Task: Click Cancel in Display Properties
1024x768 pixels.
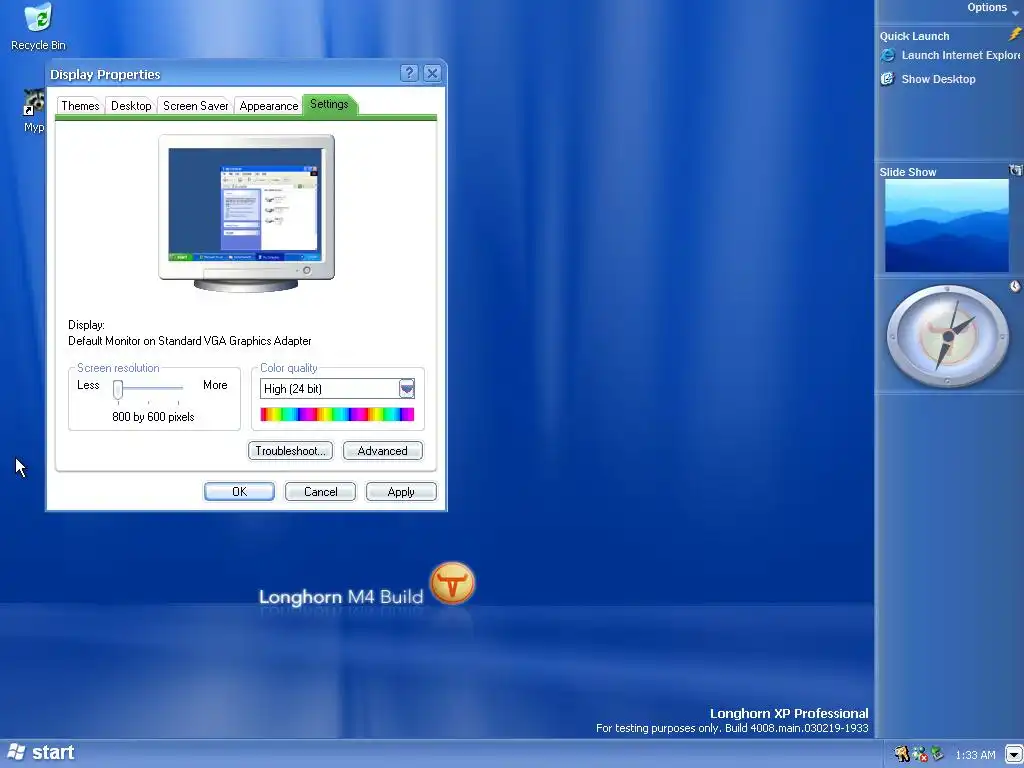Action: (320, 492)
